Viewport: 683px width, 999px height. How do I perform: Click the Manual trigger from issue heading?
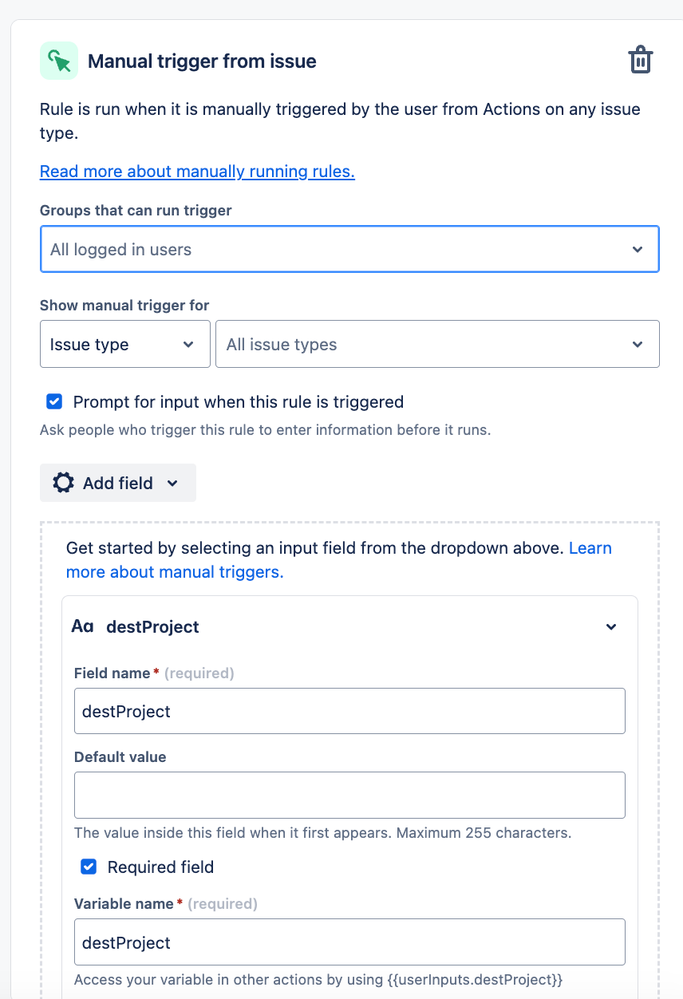click(x=202, y=61)
